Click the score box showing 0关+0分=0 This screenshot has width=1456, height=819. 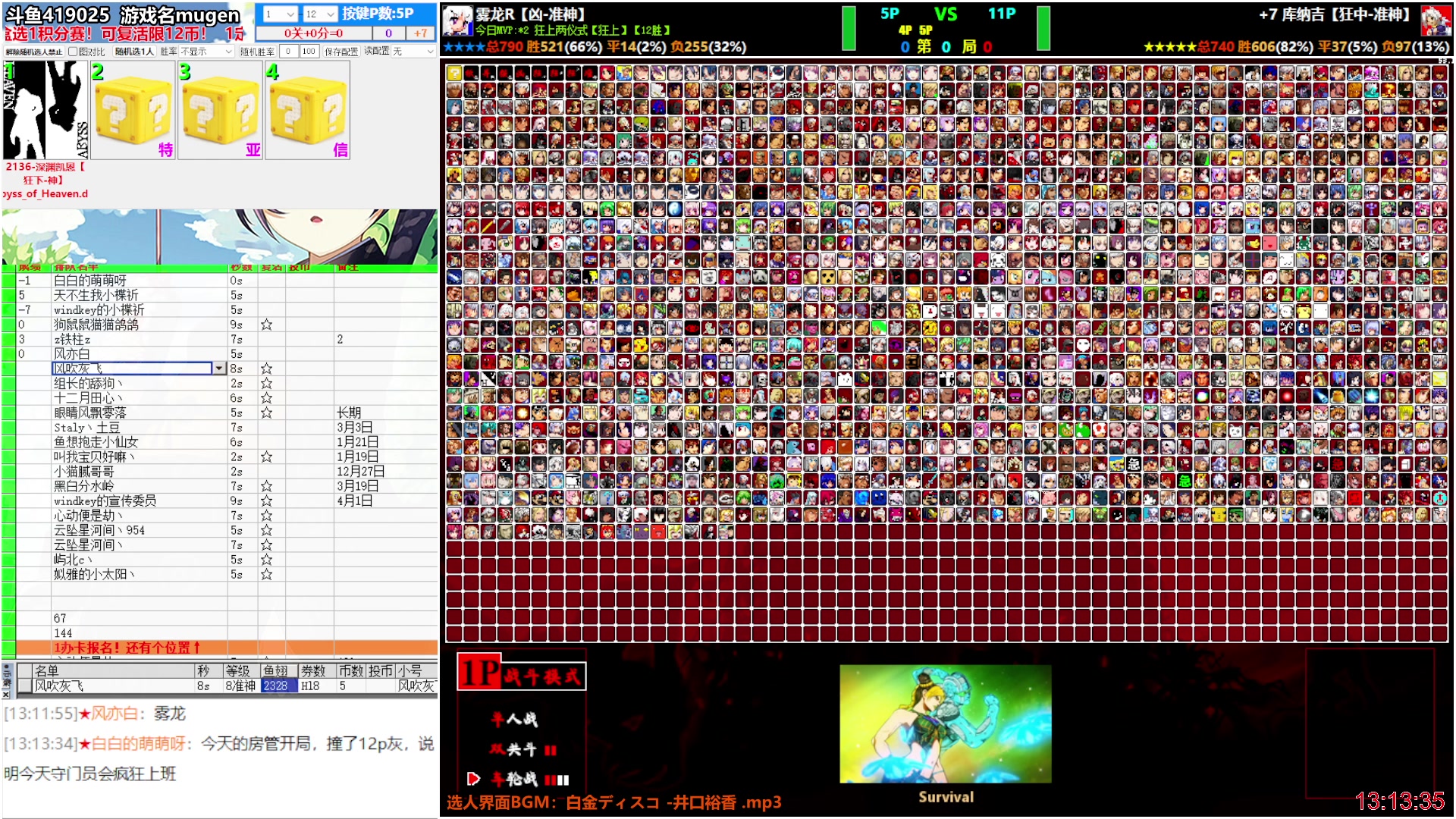pos(313,33)
